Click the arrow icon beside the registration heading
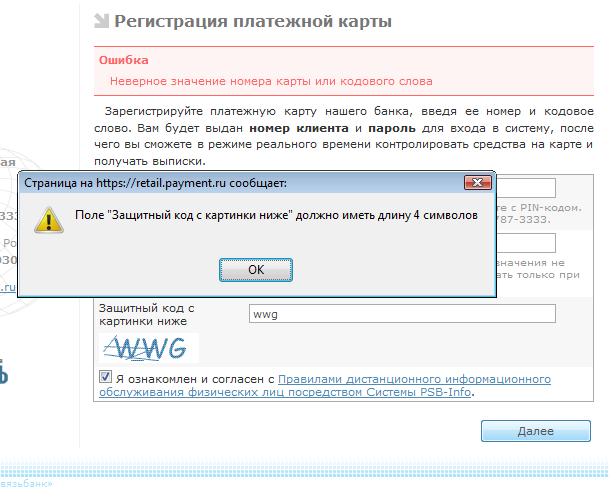This screenshot has height=498, width=616. (x=101, y=22)
